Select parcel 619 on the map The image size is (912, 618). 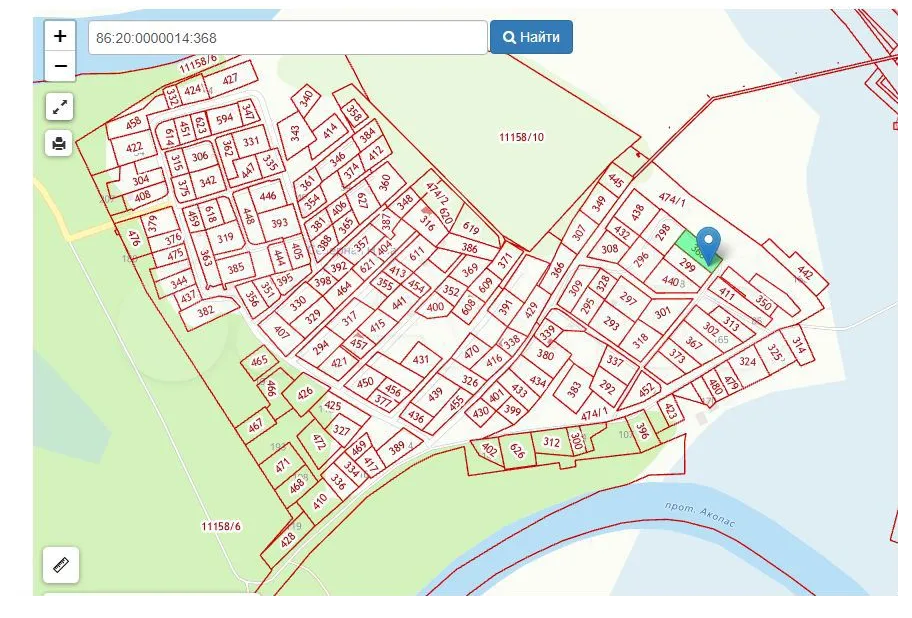point(471,229)
